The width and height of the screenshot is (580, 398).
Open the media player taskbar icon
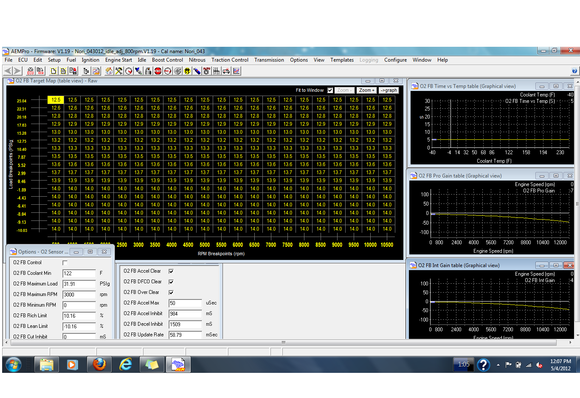coord(72,365)
